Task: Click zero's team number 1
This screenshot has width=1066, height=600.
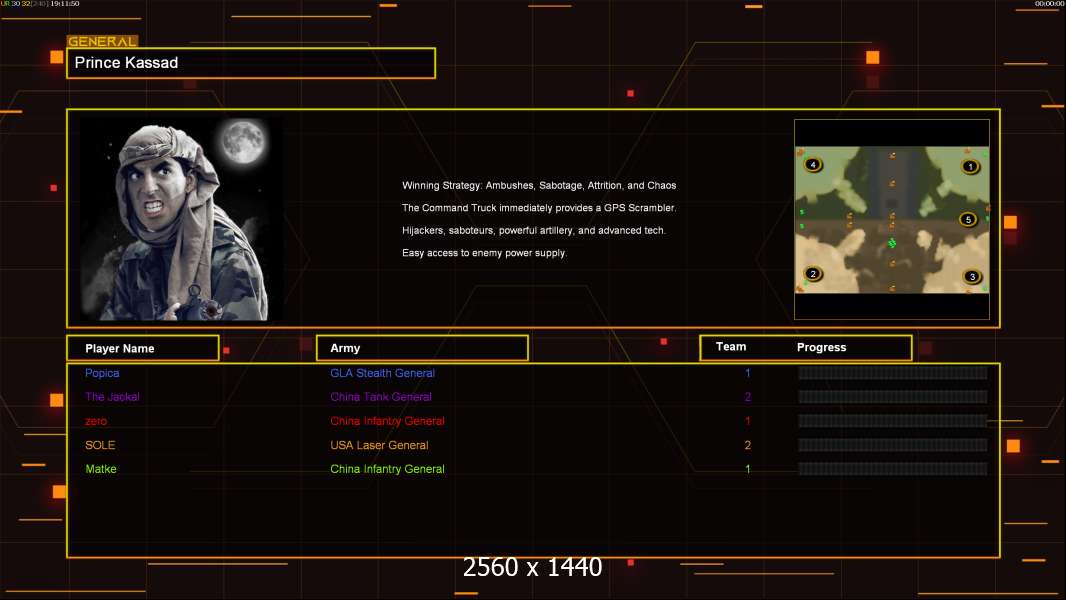Action: pos(748,421)
